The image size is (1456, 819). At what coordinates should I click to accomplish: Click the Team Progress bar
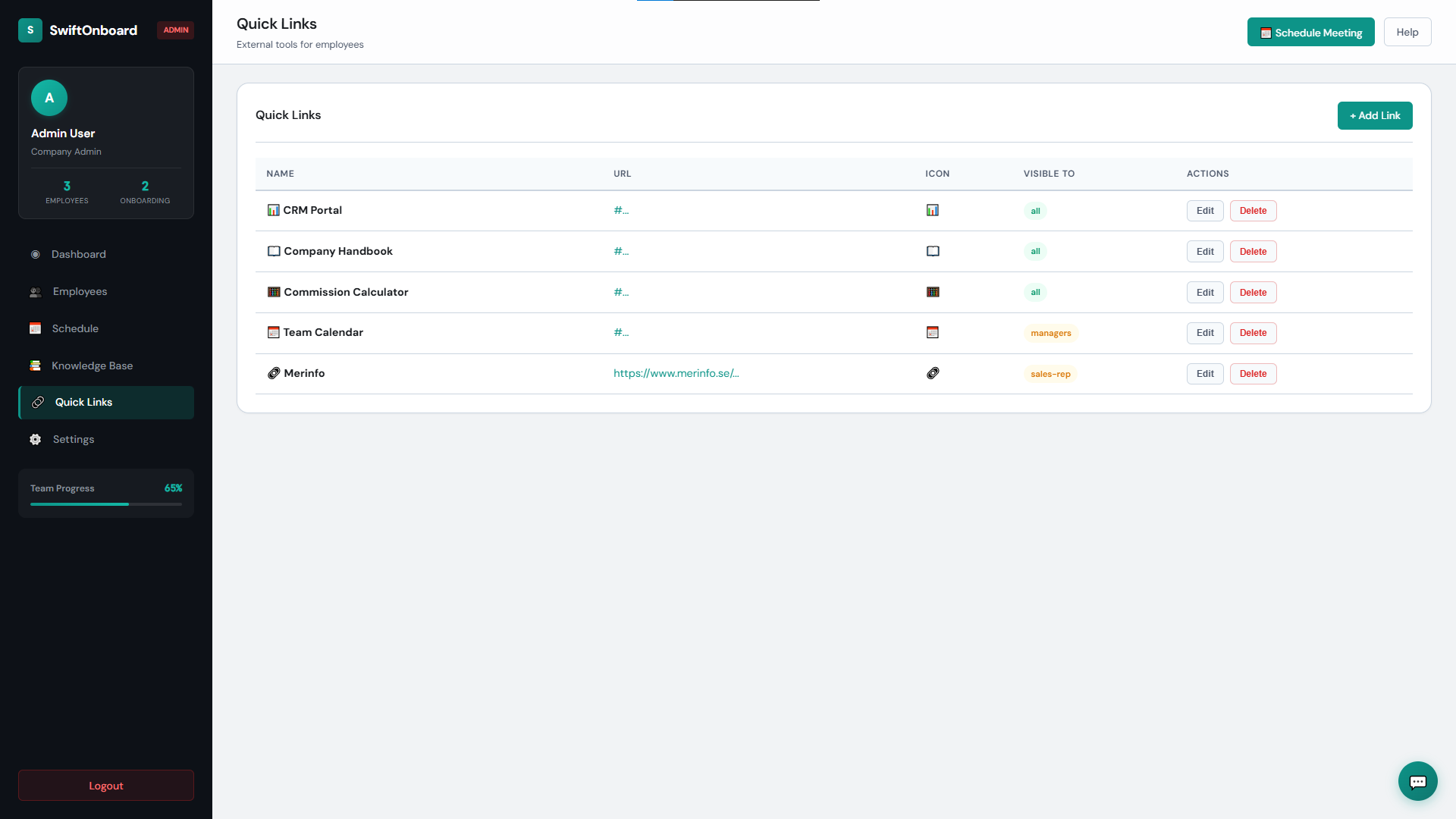106,504
